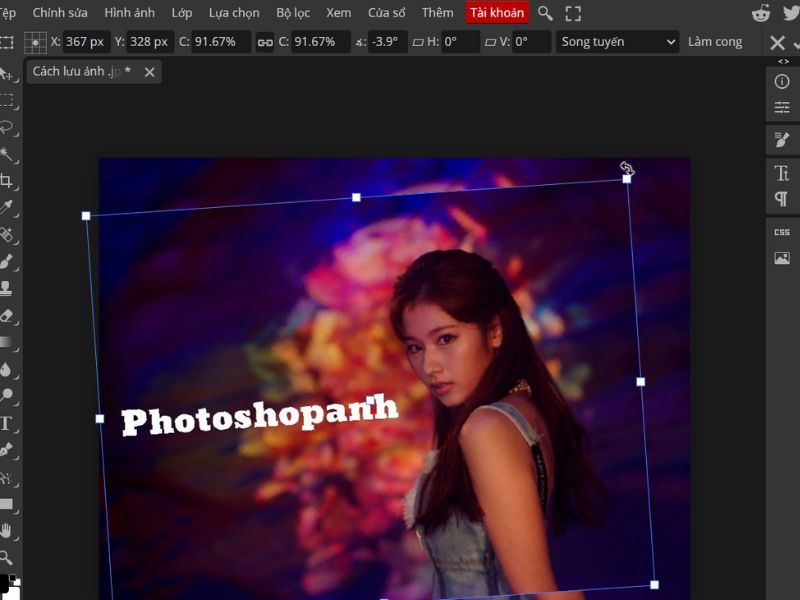Viewport: 800px width, 600px height.
Task: Open the Paragraph panel icon
Action: (x=781, y=199)
